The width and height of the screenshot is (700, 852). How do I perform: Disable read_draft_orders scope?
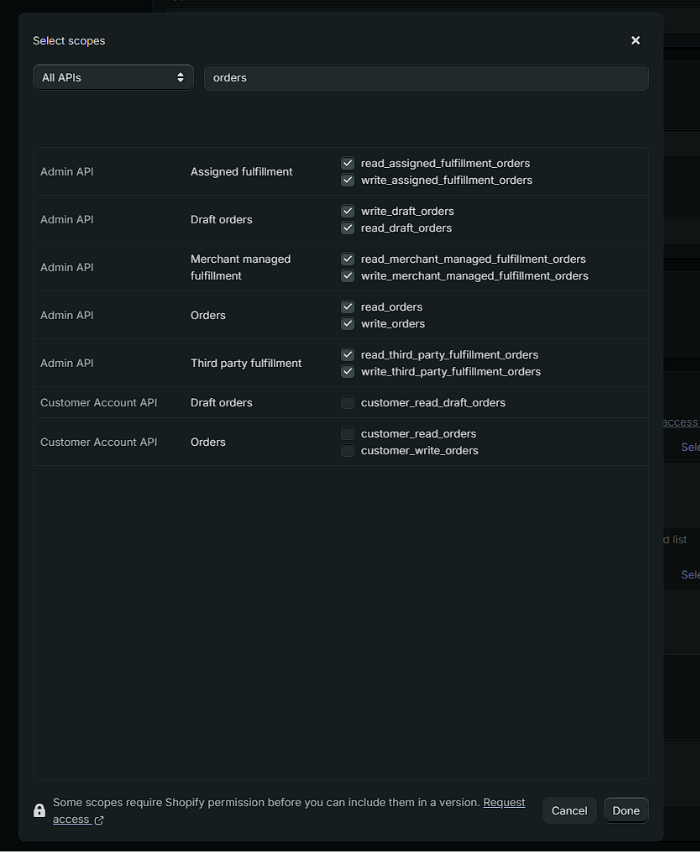347,228
